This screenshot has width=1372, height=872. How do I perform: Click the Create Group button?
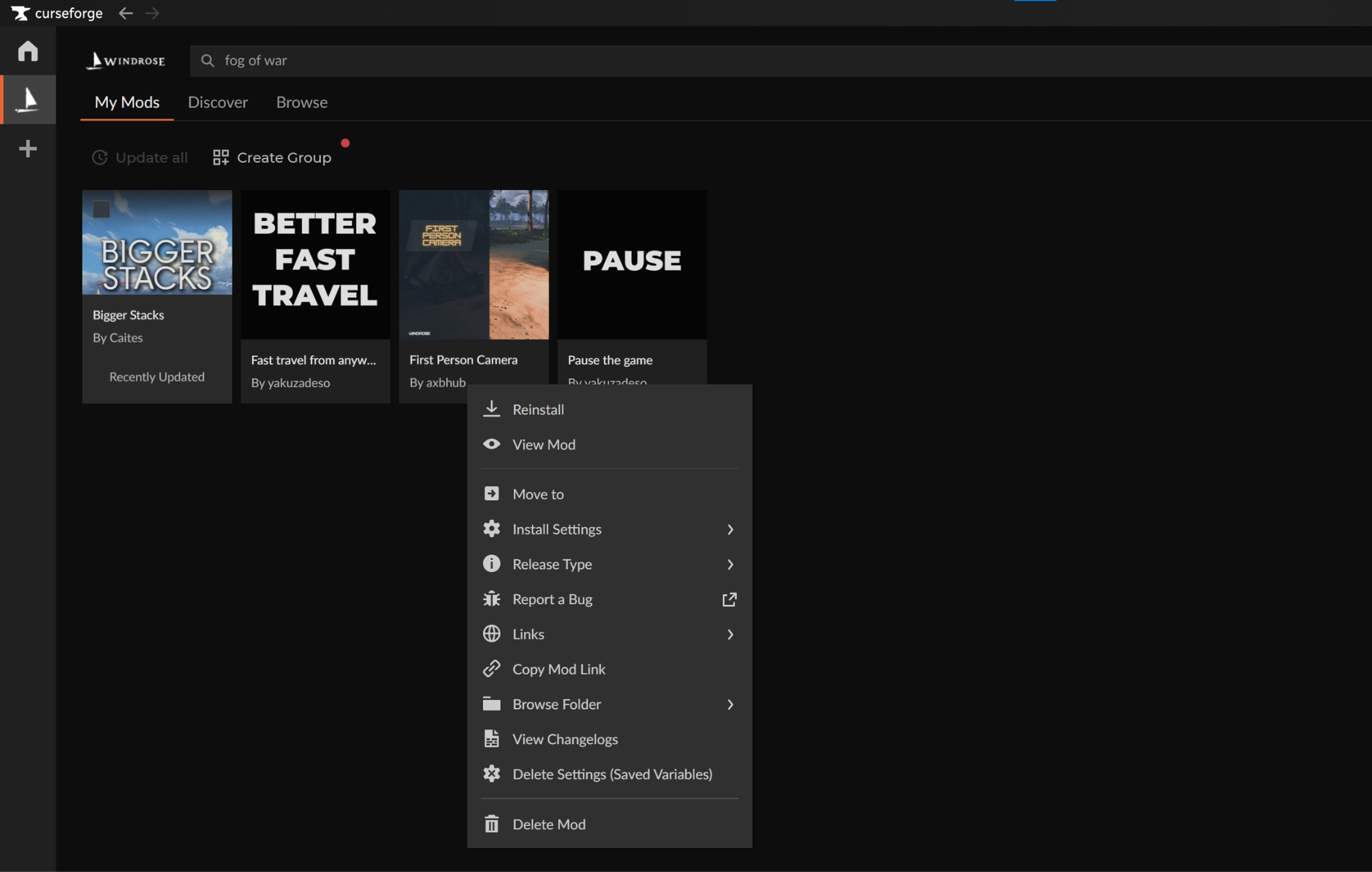click(272, 158)
